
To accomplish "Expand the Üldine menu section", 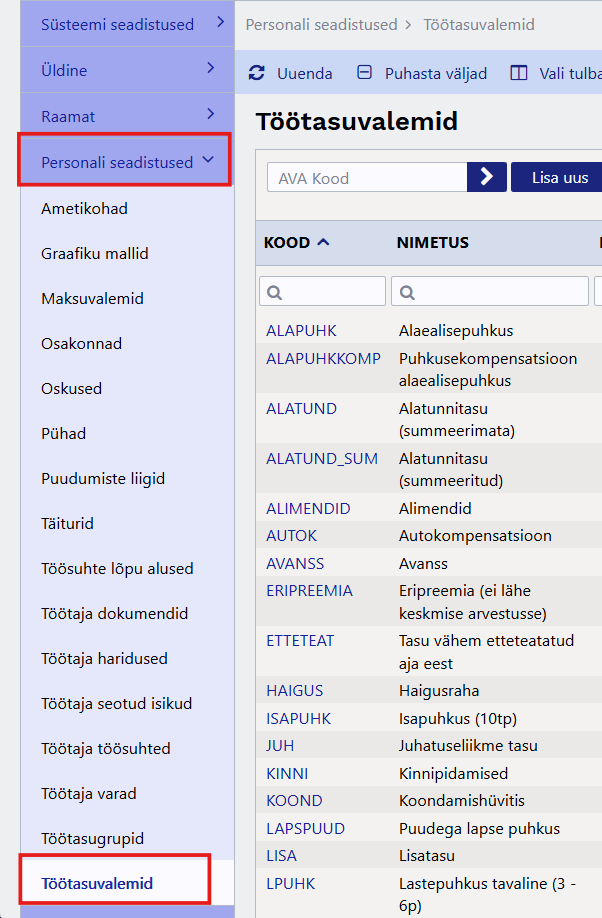I will tap(210, 69).
